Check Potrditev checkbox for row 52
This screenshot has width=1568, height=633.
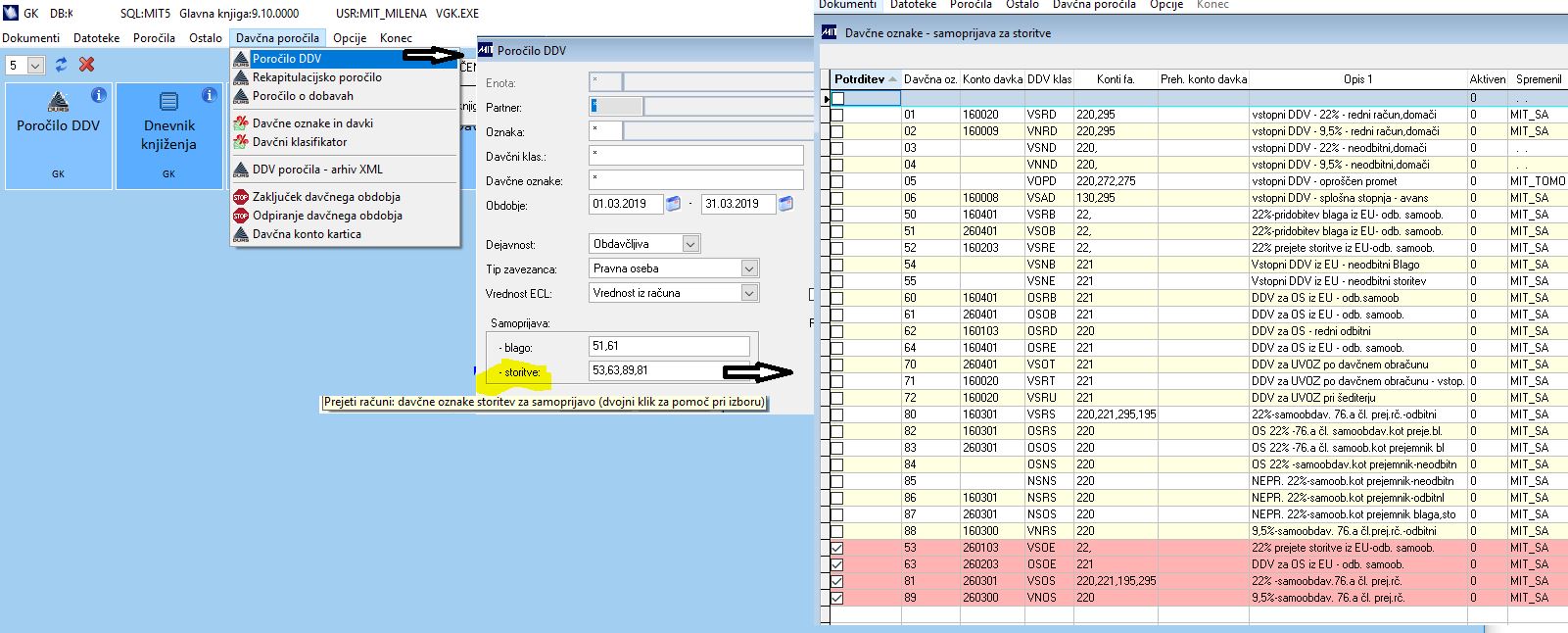tap(836, 248)
